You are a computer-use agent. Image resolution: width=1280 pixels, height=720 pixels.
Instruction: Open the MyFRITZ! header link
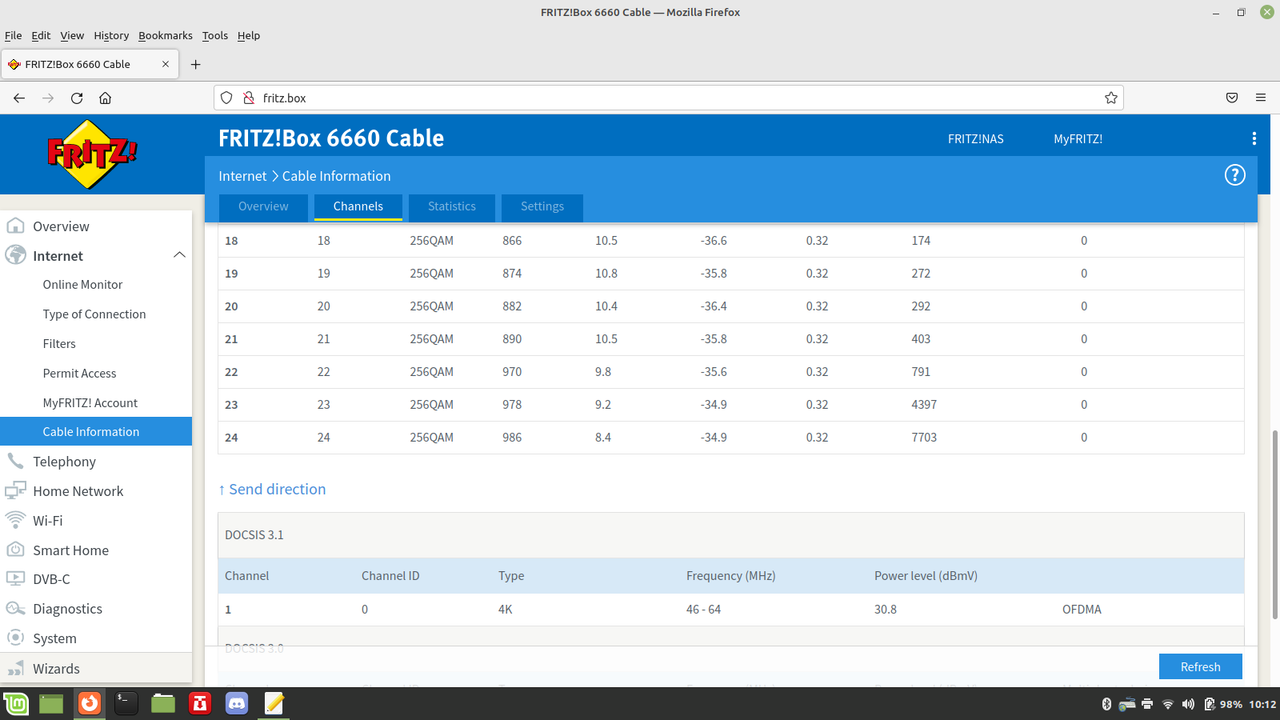(1078, 139)
